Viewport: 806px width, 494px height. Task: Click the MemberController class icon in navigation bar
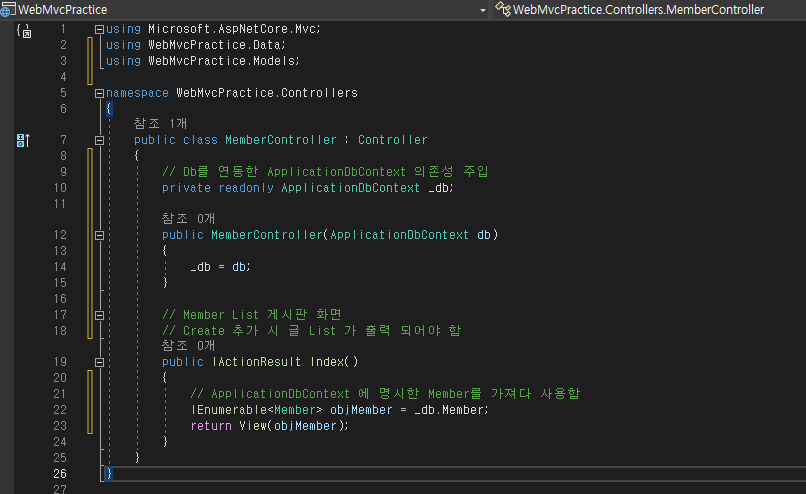point(503,9)
